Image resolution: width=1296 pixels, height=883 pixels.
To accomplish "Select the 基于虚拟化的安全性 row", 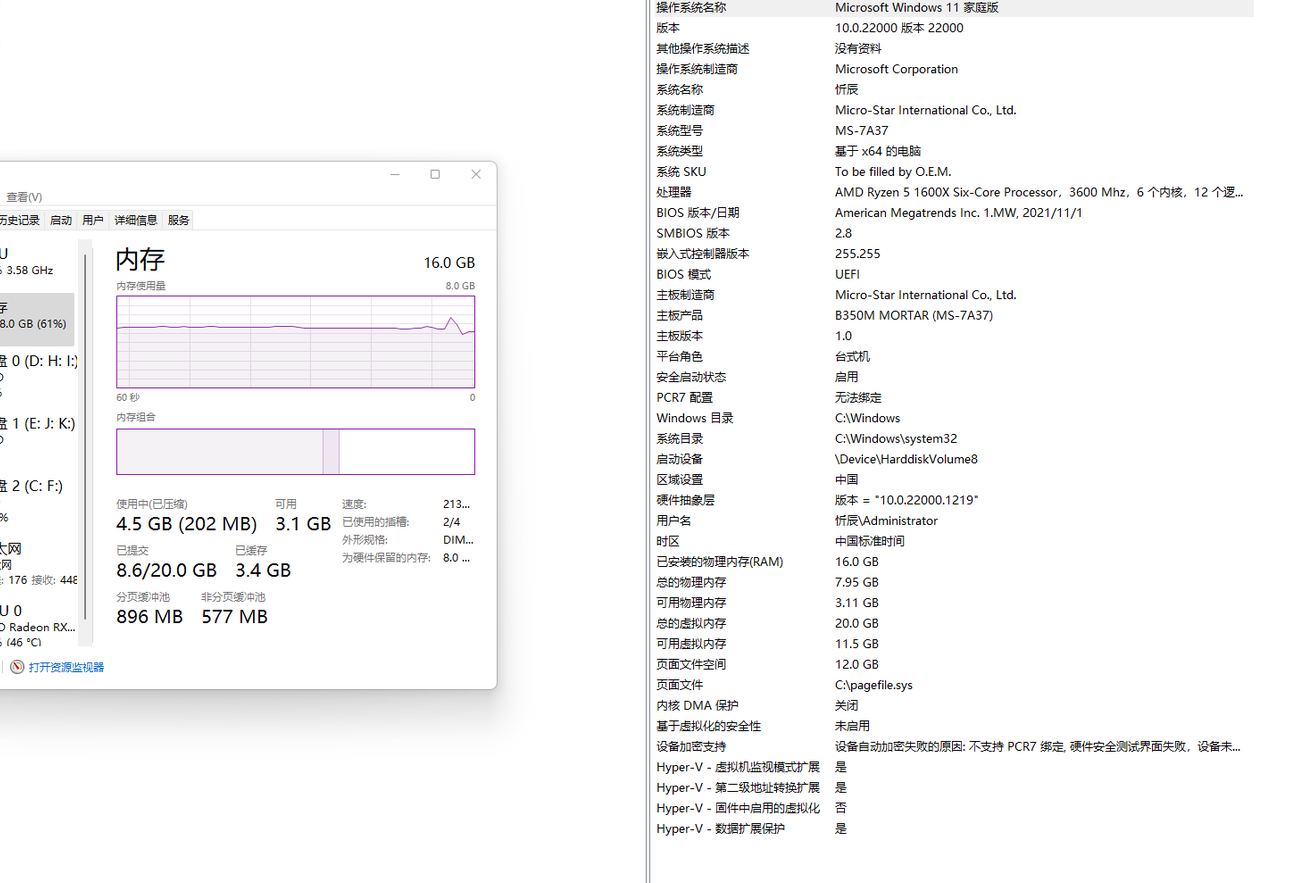I will point(952,725).
